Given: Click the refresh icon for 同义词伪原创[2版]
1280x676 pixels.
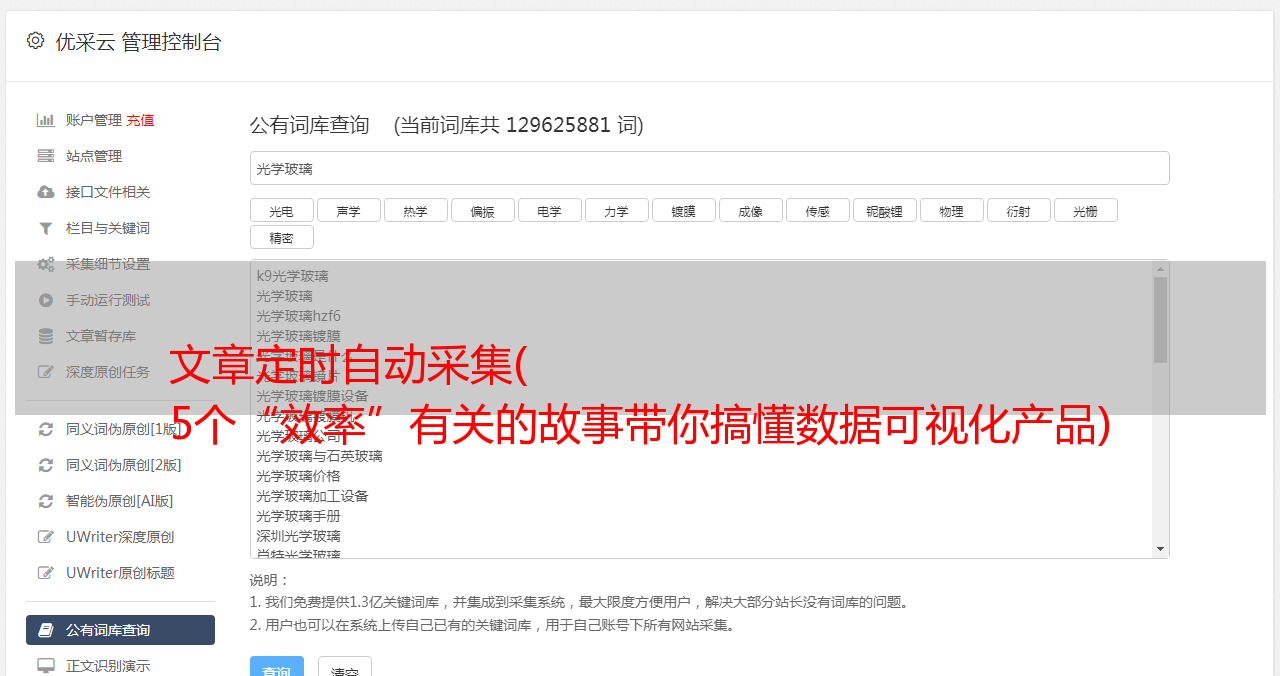Looking at the screenshot, I should coord(46,465).
